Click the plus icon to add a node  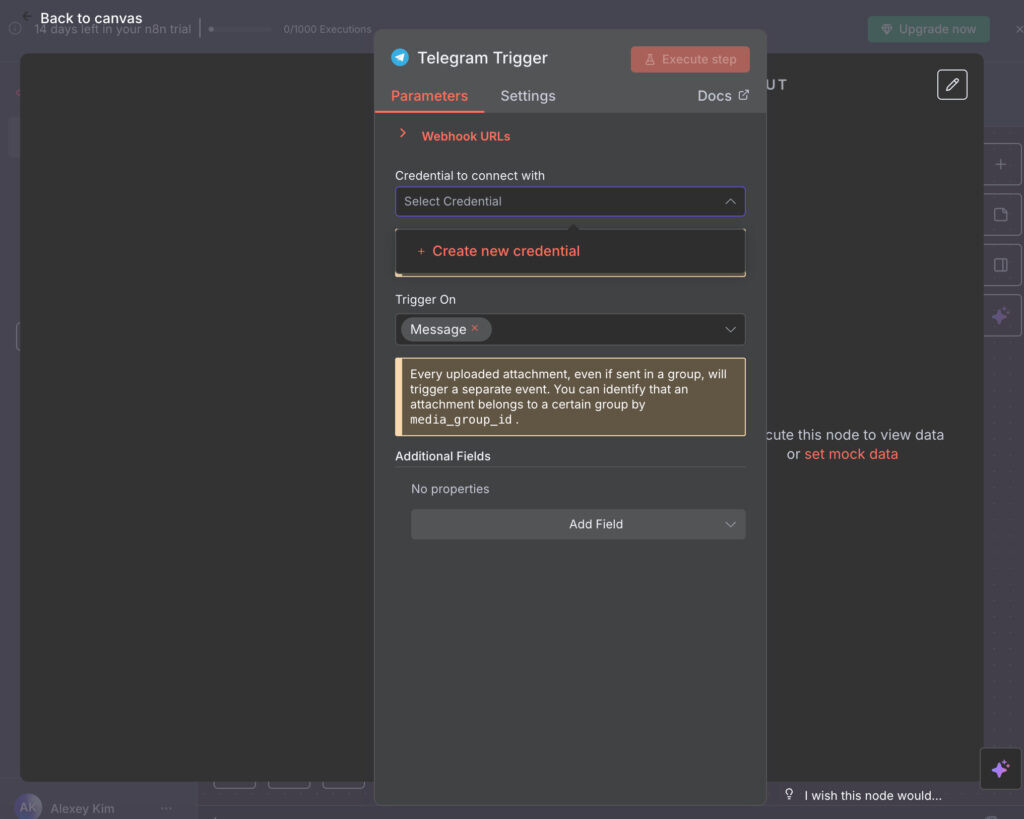point(1001,164)
